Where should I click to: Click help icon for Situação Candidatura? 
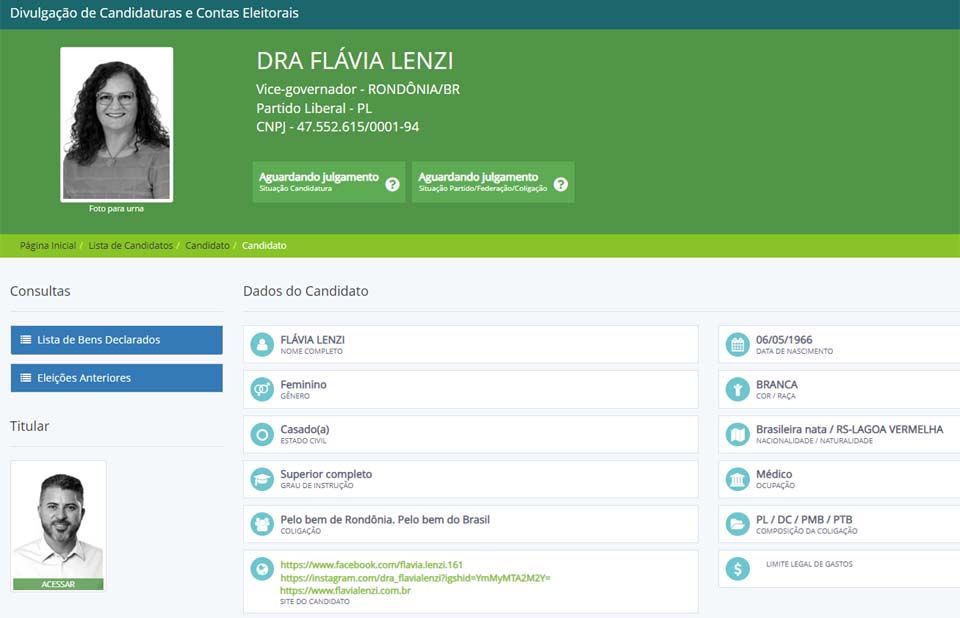tap(392, 184)
